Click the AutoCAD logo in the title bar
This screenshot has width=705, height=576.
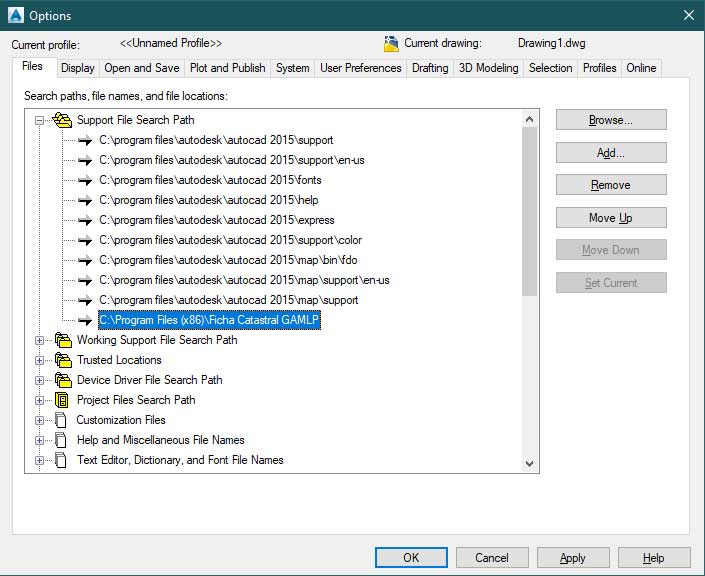click(16, 15)
